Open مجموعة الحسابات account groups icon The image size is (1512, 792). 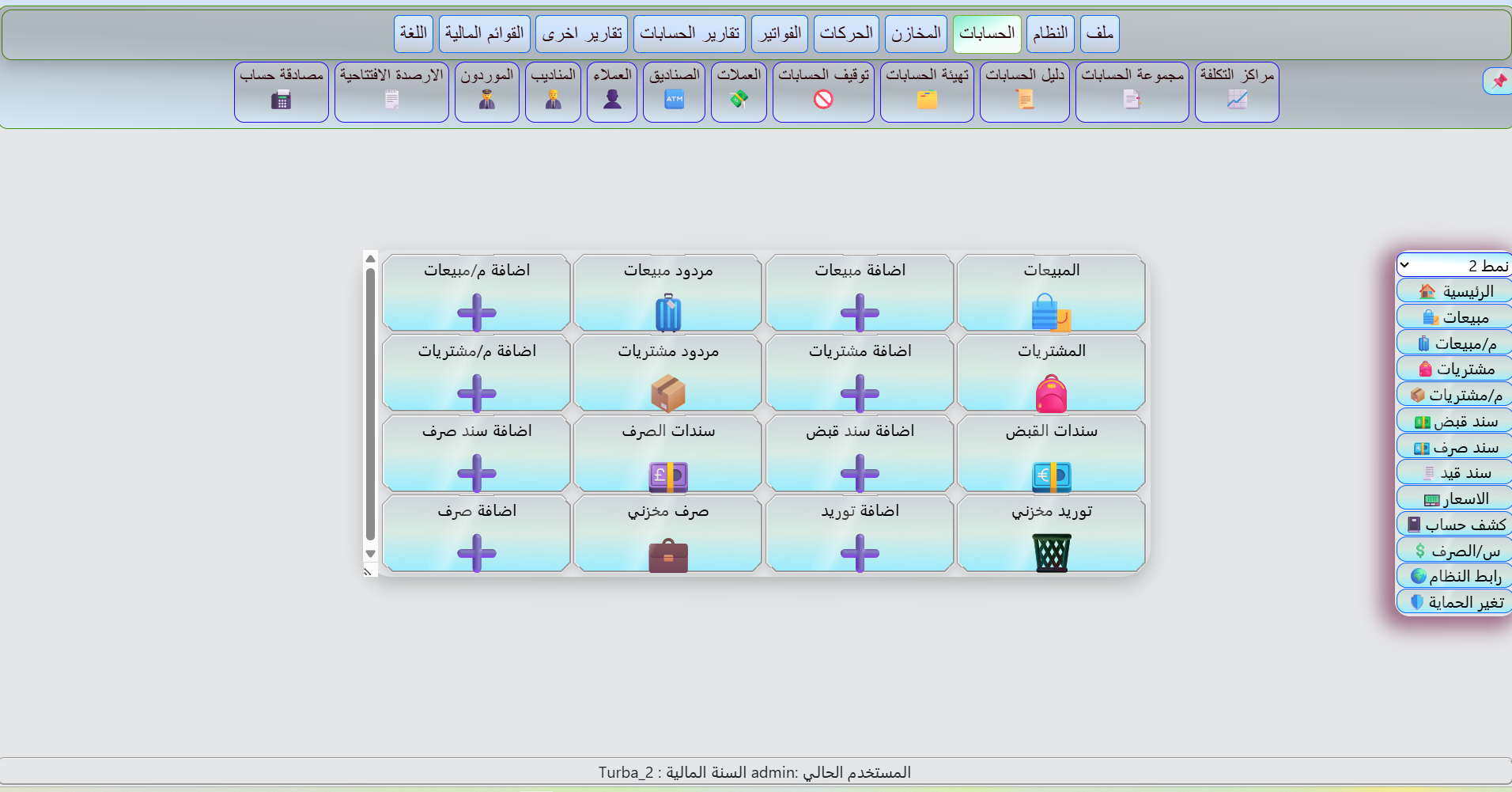point(1132,93)
